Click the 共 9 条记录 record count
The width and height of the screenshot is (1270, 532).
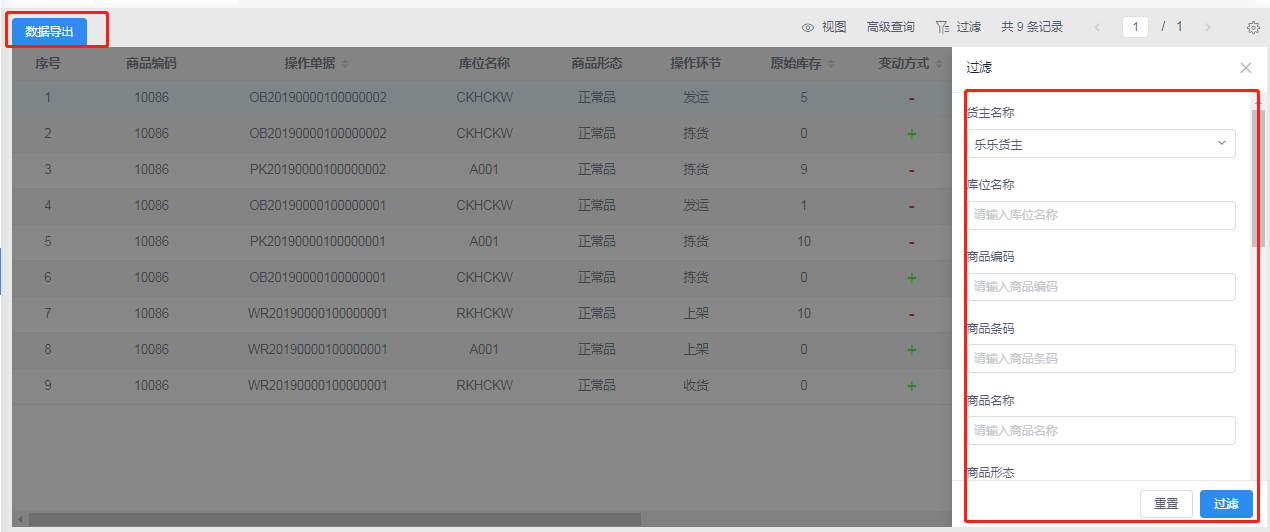[1032, 27]
